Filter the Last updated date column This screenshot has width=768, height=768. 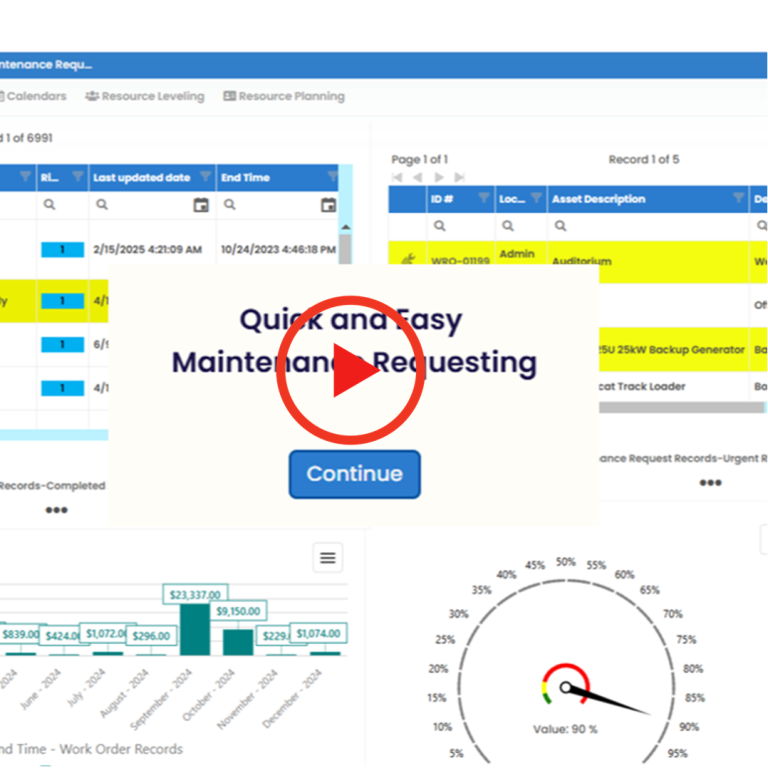205,177
